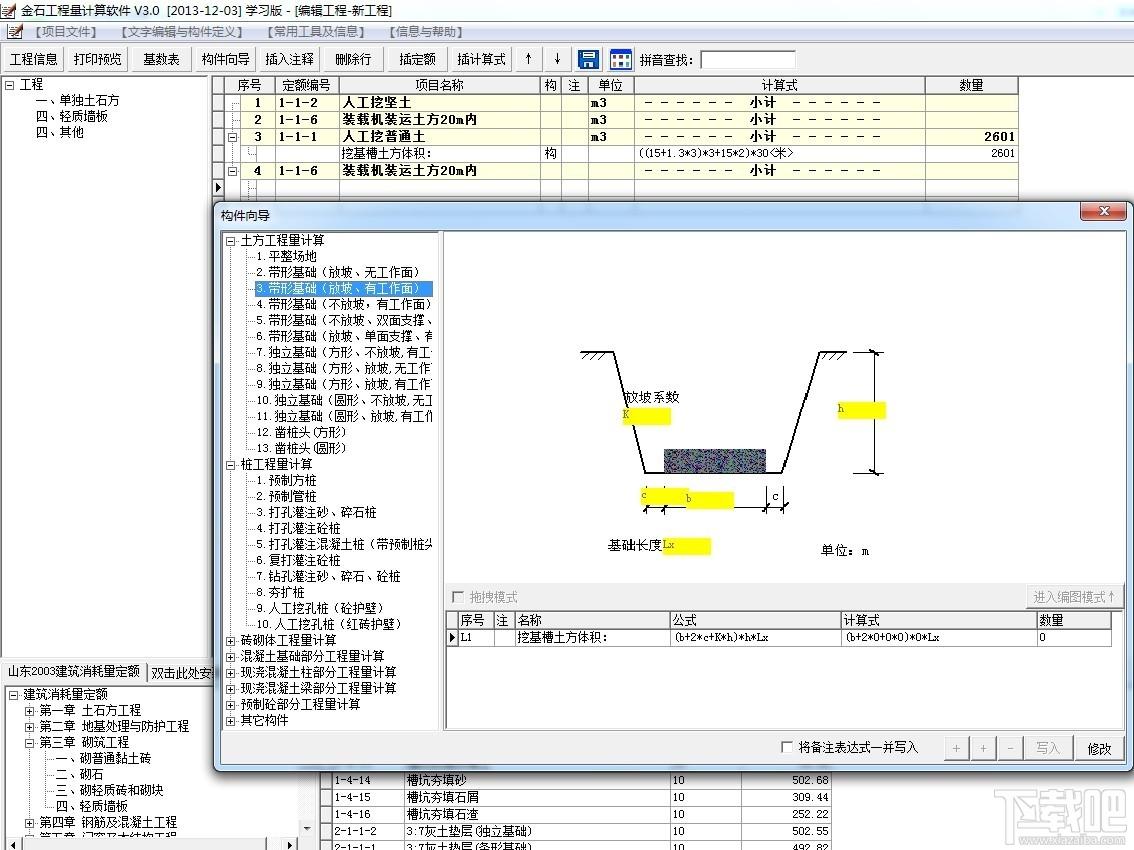Screen dimensions: 1134x850
Task: Click the 拼音查找 search field
Action: [x=748, y=59]
